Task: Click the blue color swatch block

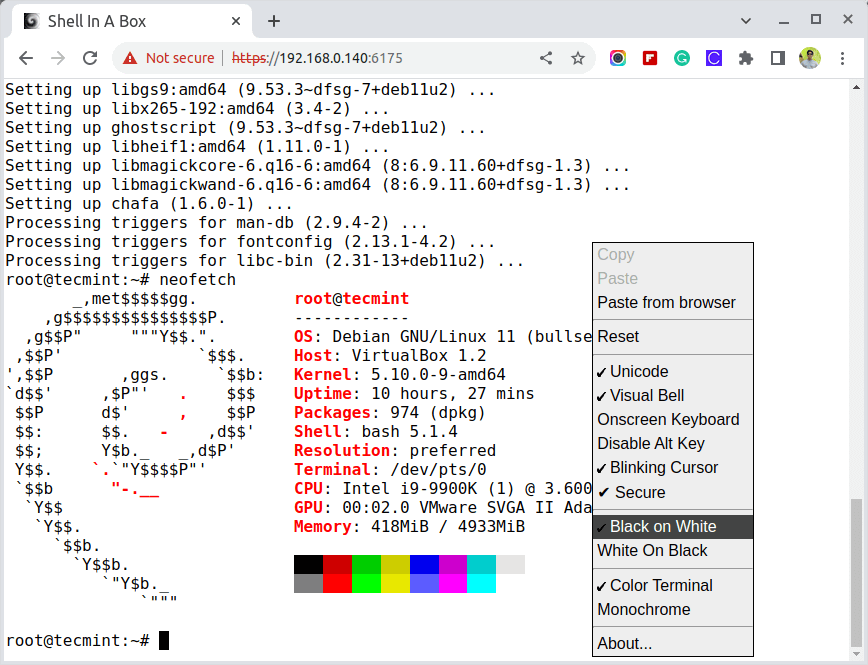Action: point(424,565)
